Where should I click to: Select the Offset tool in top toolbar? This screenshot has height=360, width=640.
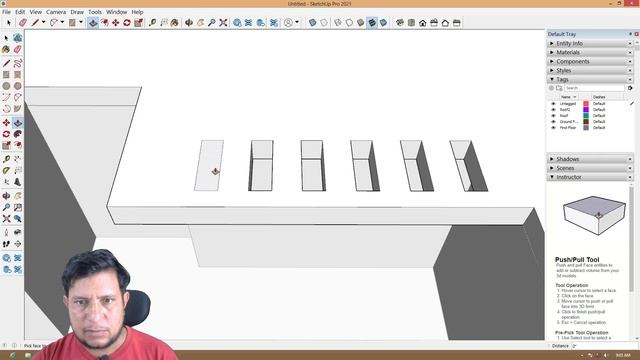(105, 23)
